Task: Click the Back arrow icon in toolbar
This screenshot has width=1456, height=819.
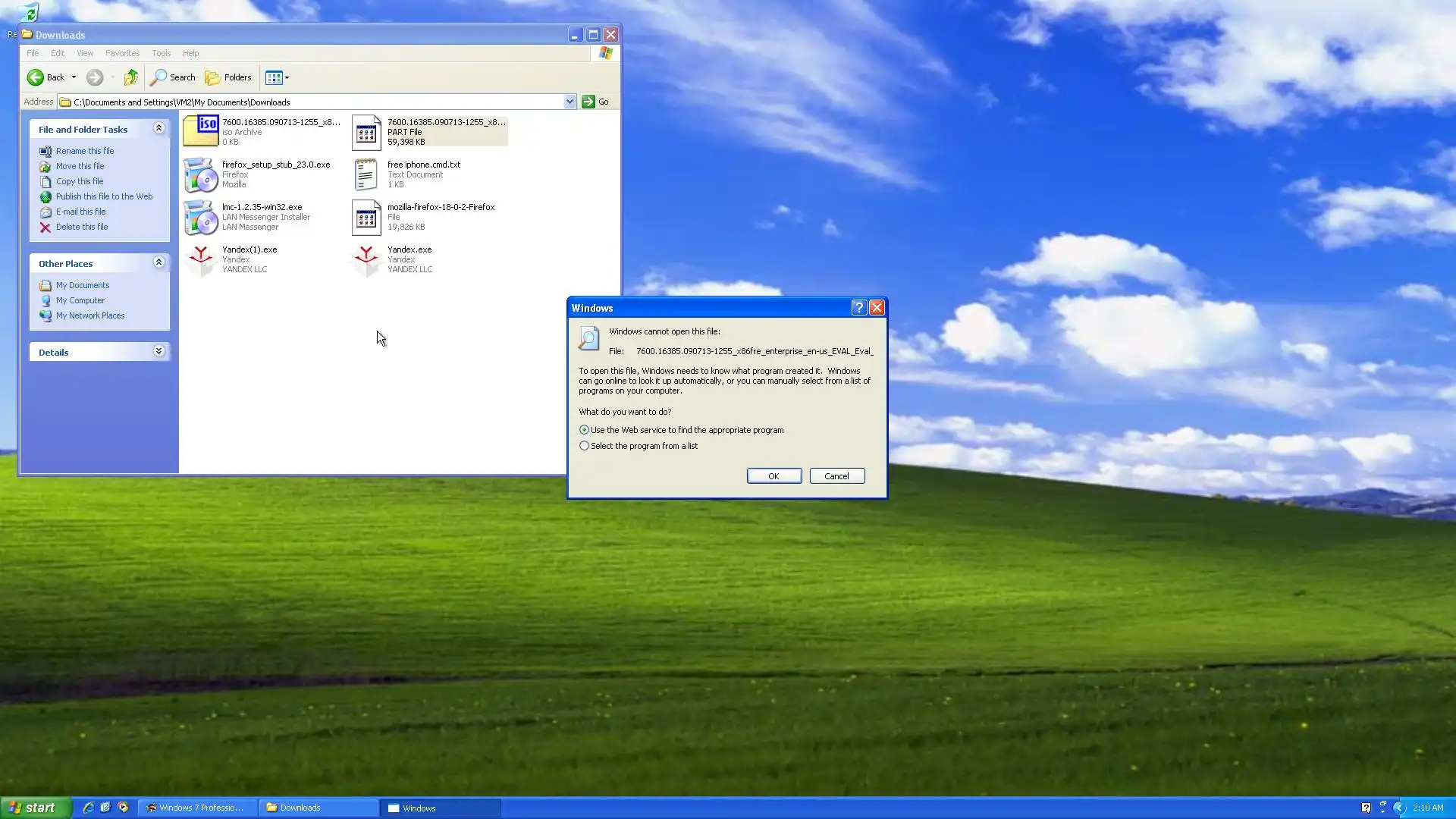Action: pyautogui.click(x=36, y=77)
